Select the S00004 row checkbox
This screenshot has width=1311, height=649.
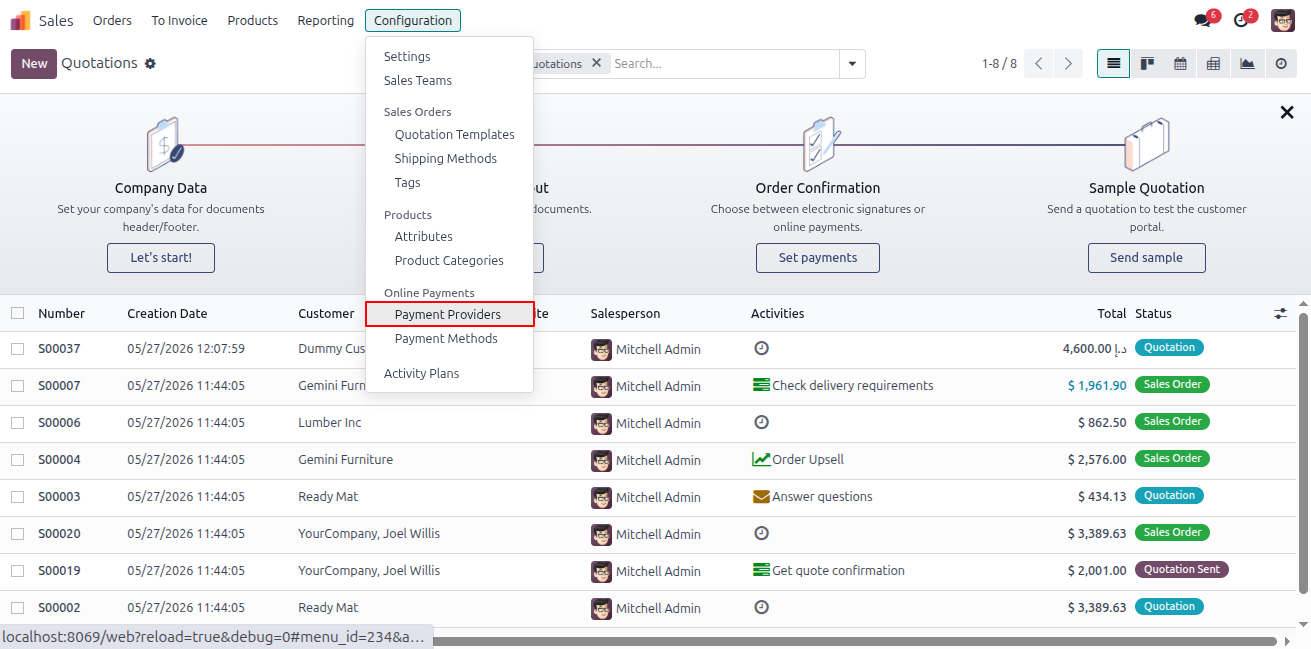[17, 460]
